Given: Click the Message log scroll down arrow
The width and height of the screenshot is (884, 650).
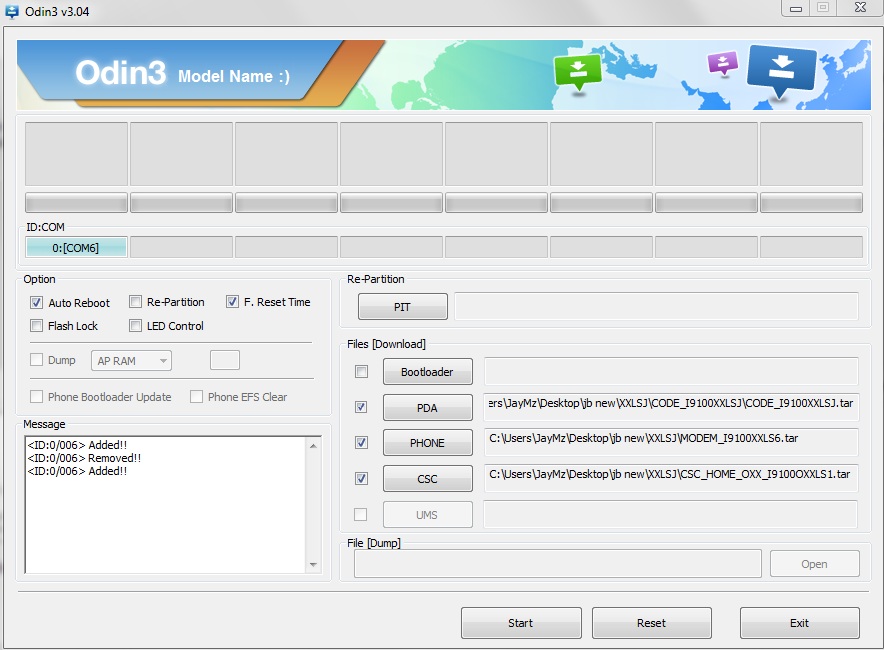Looking at the screenshot, I should [x=313, y=564].
